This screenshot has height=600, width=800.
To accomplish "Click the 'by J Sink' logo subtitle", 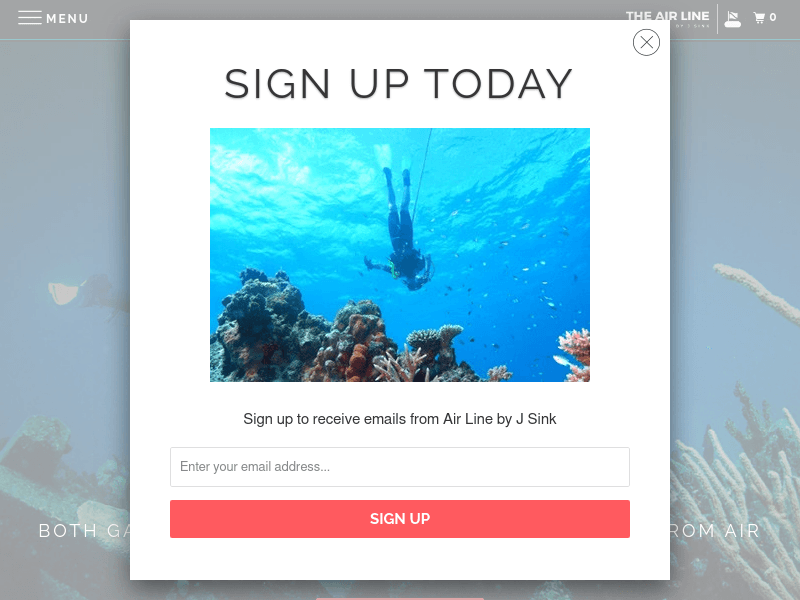I will [693, 26].
